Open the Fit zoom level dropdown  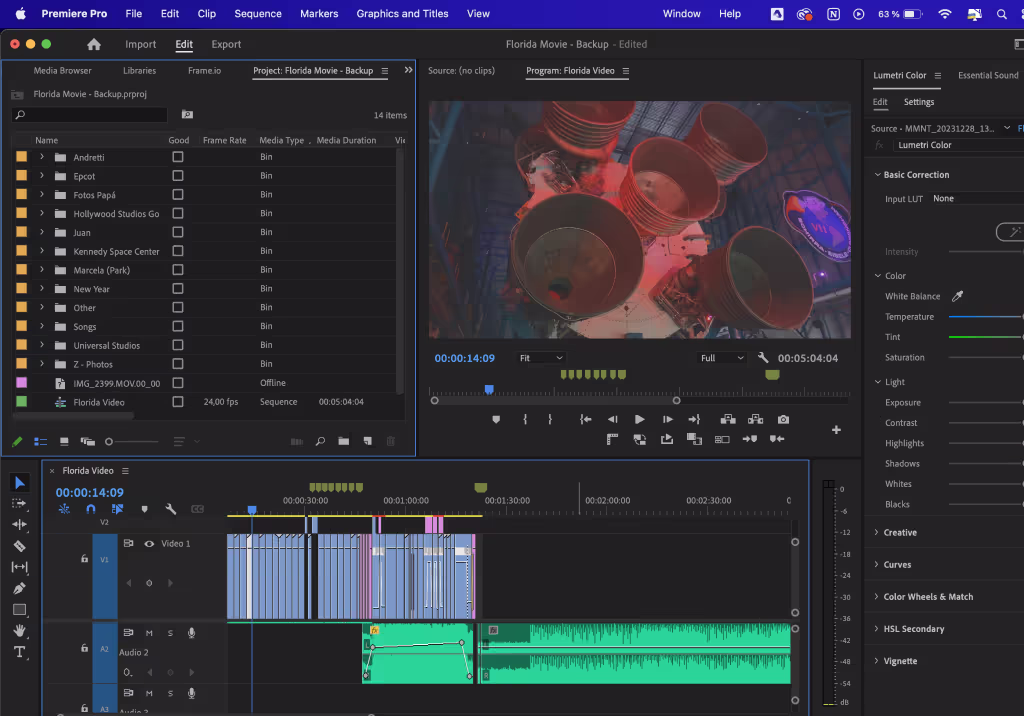coord(540,357)
